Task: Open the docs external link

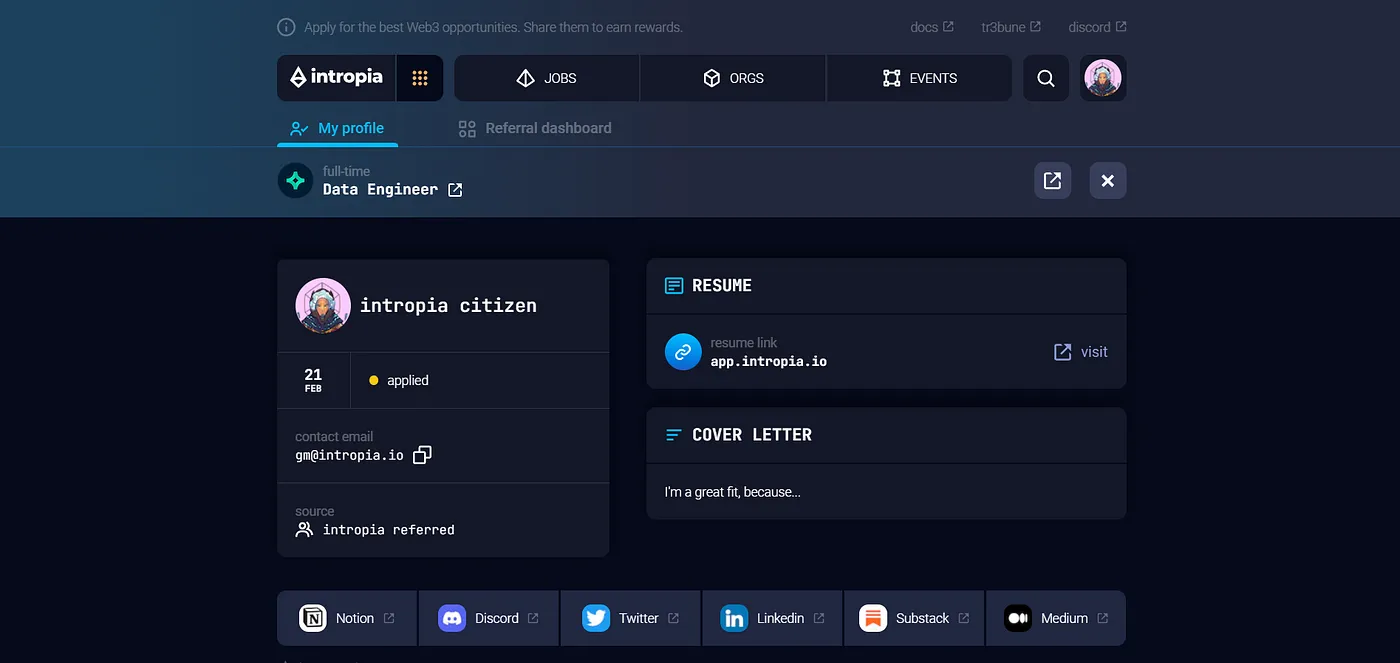Action: [932, 27]
